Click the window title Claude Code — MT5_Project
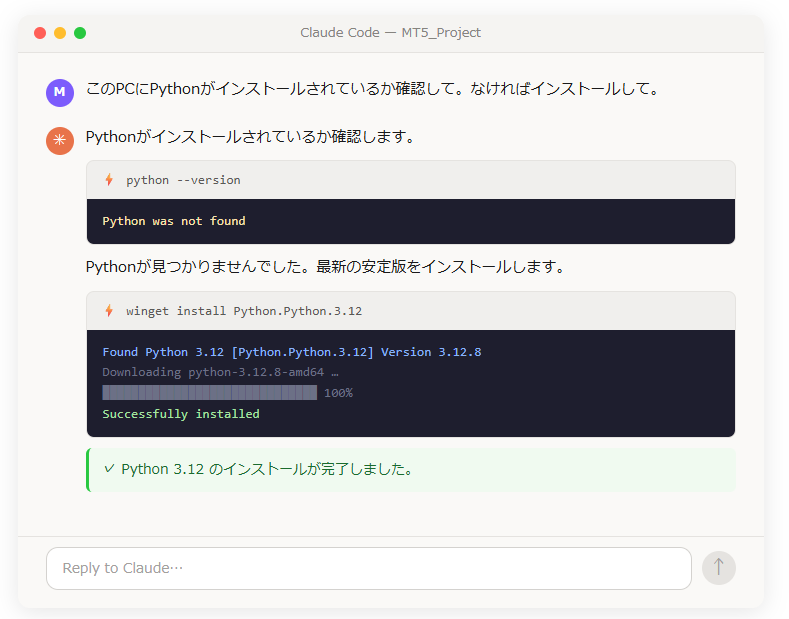The image size is (789, 619). point(390,33)
